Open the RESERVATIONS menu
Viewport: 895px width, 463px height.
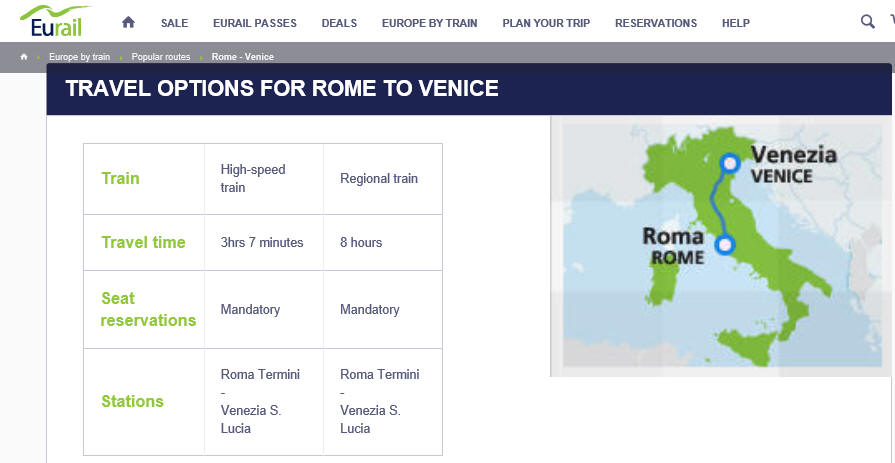point(656,23)
